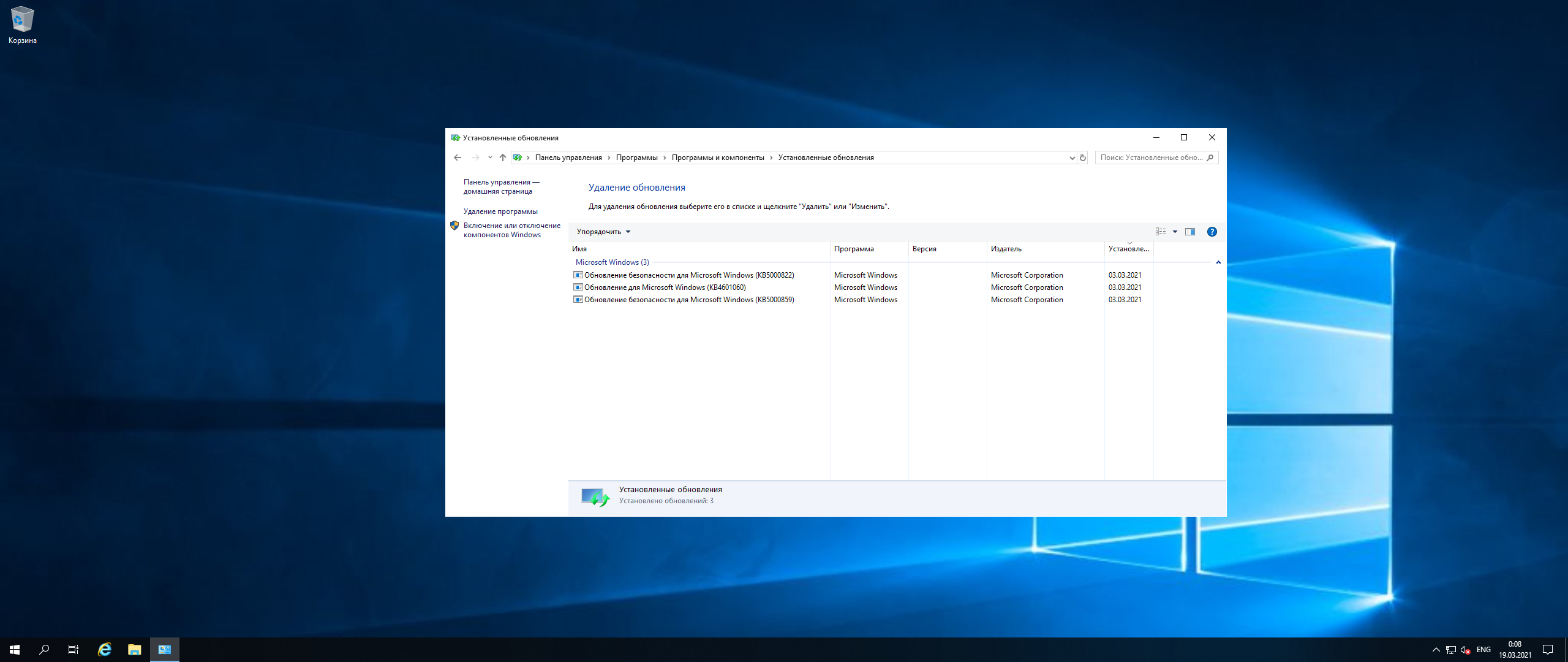Screen dimensions: 1568x662
Task: Maximize the Установленные обновления window
Action: pyautogui.click(x=1184, y=137)
